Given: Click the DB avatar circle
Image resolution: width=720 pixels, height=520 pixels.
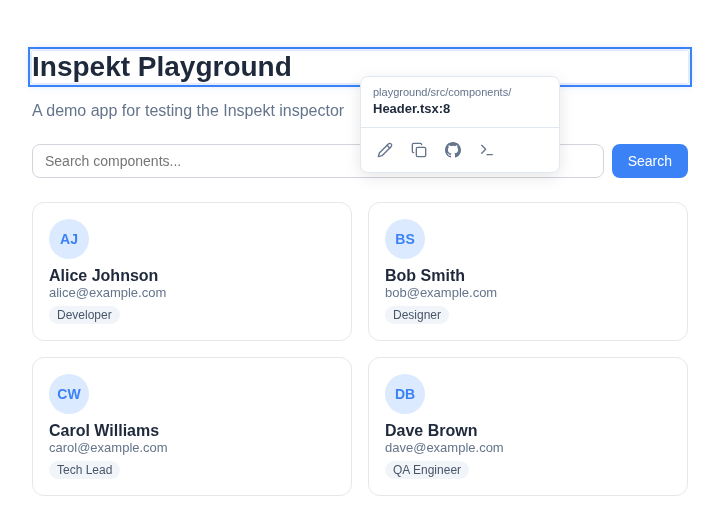Looking at the screenshot, I should pos(405,394).
